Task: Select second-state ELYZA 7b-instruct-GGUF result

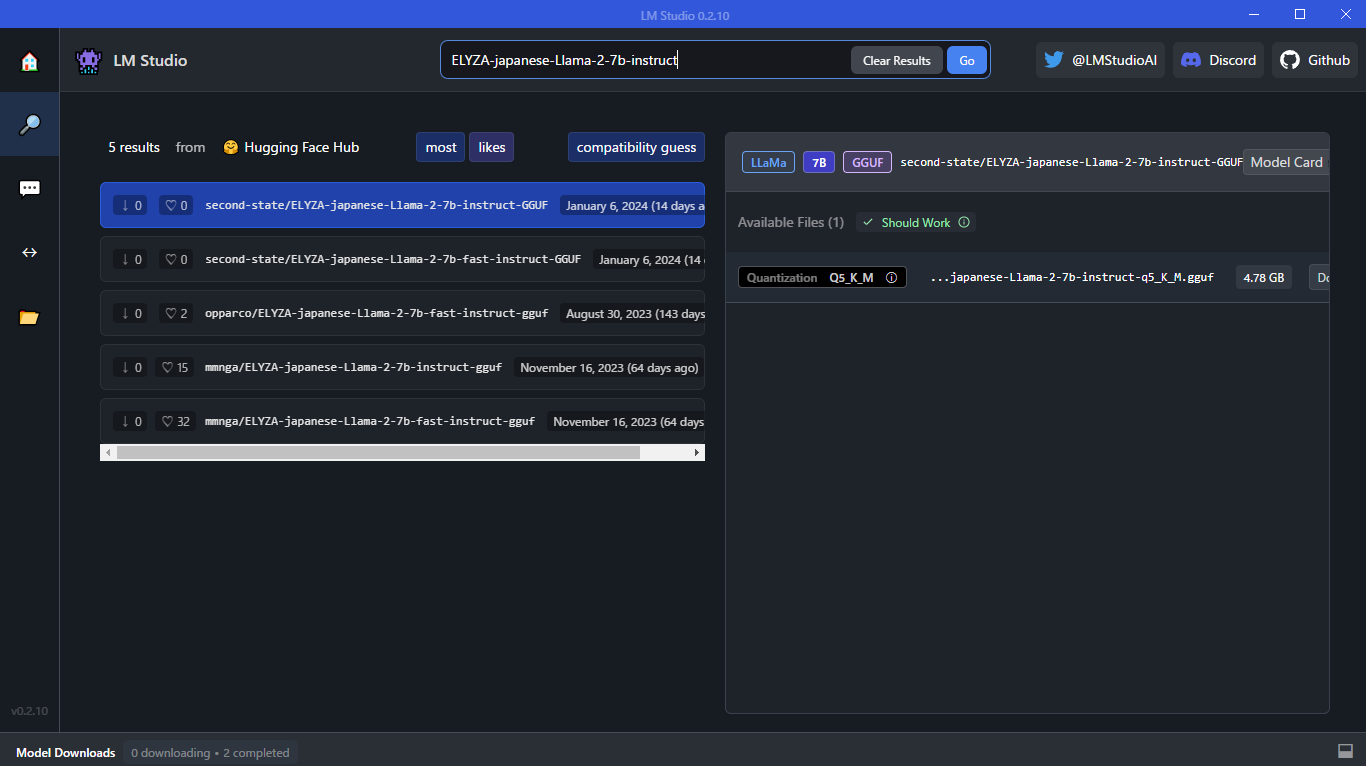Action: pyautogui.click(x=402, y=205)
